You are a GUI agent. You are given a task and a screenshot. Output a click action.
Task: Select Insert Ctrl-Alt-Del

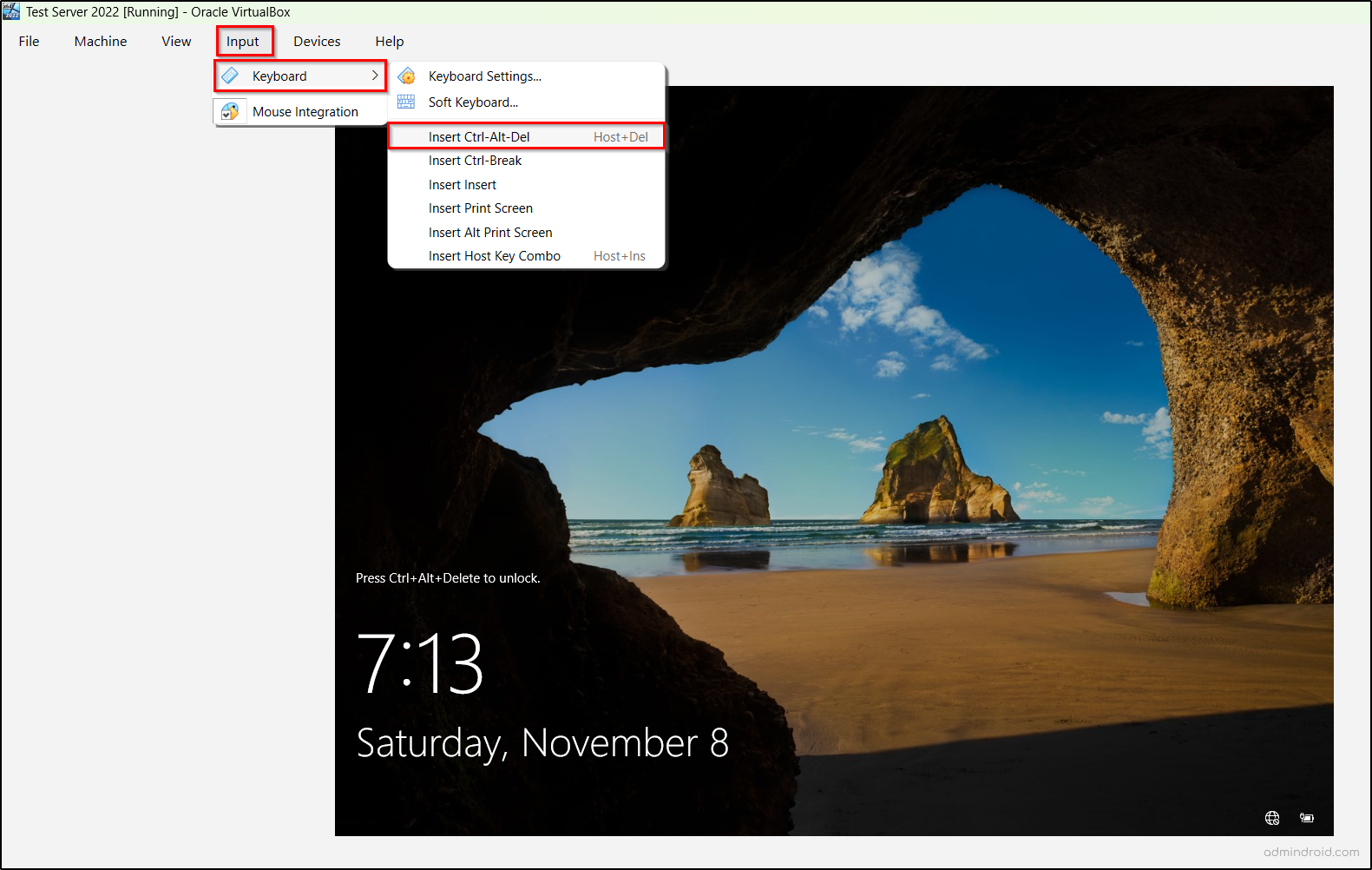(x=526, y=136)
